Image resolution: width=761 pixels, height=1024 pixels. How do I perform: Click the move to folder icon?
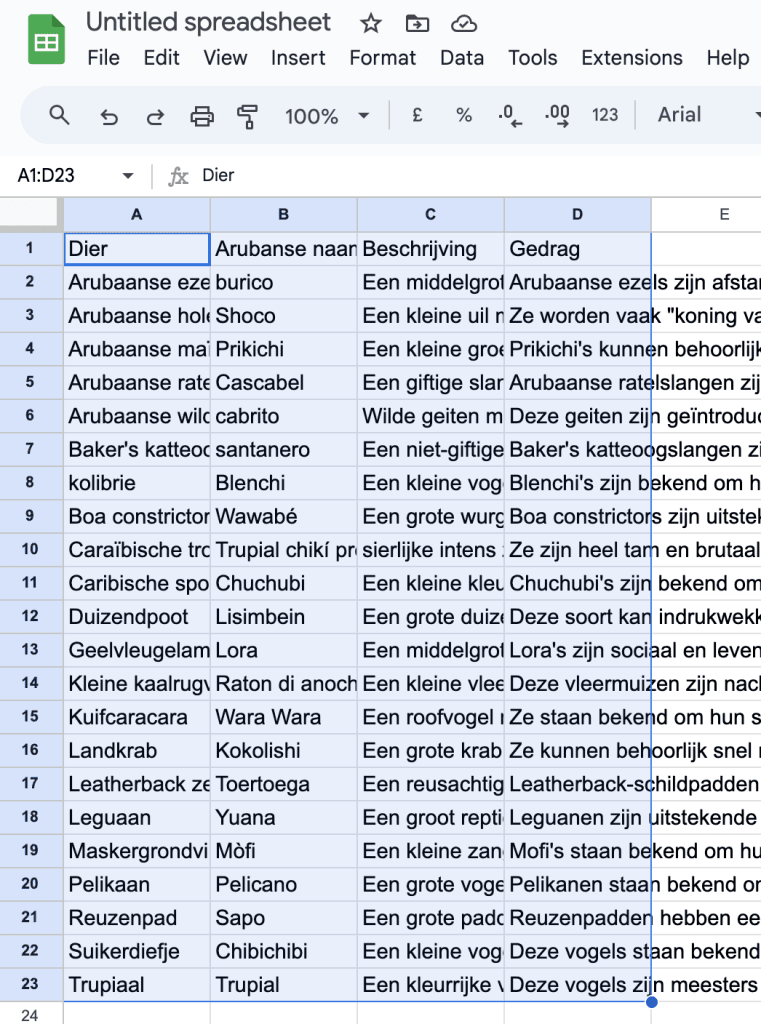(x=417, y=23)
